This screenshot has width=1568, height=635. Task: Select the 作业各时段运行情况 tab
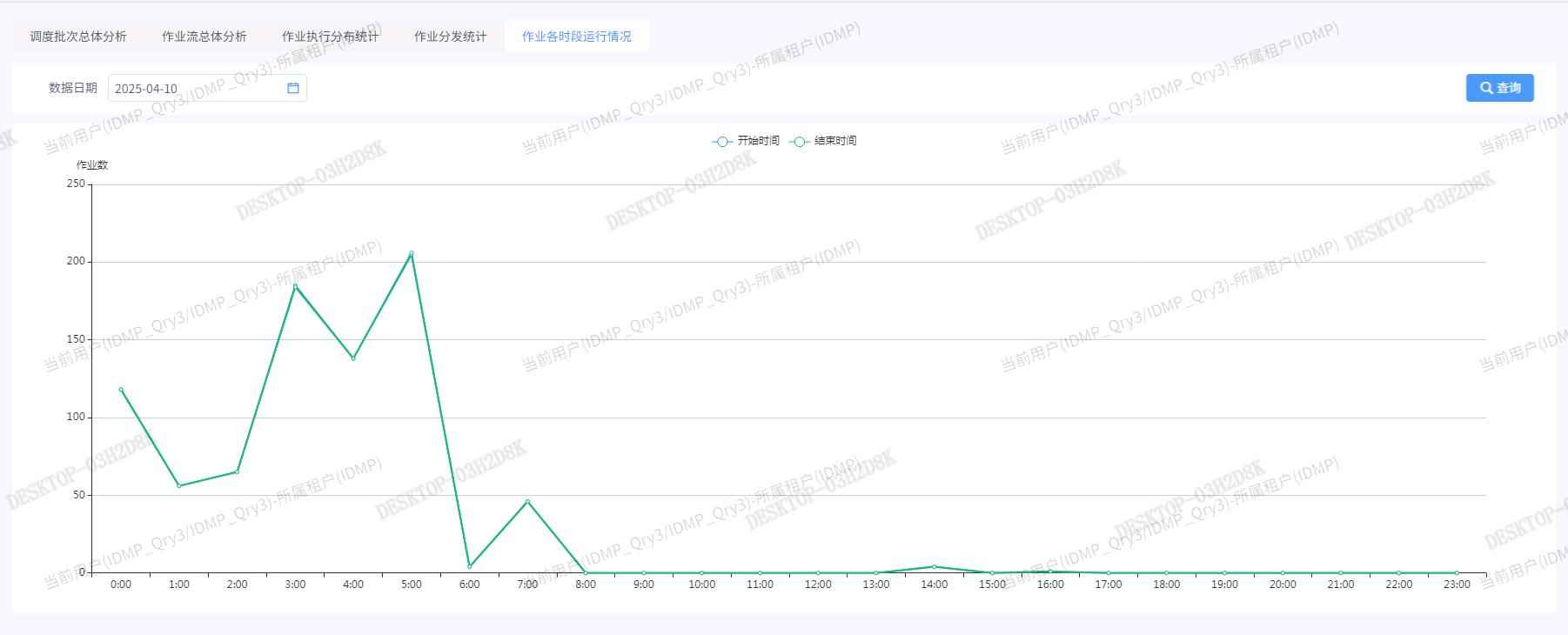pyautogui.click(x=576, y=37)
